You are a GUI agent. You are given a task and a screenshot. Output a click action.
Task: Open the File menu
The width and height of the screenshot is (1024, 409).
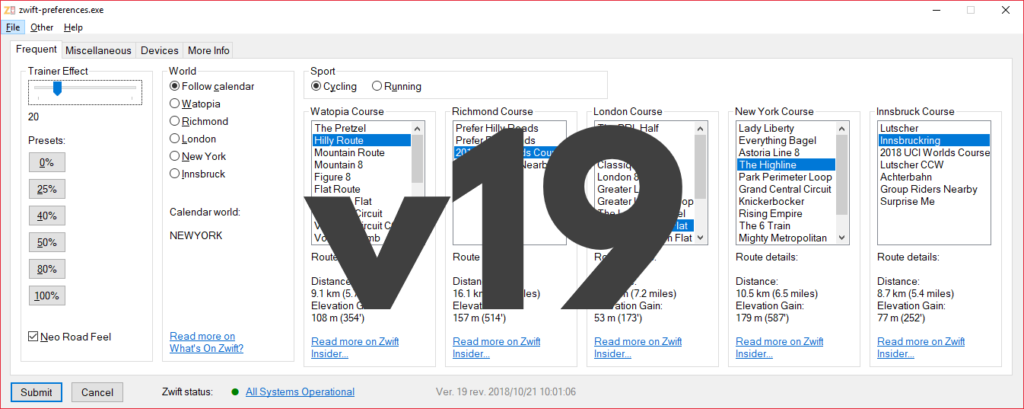click(13, 27)
